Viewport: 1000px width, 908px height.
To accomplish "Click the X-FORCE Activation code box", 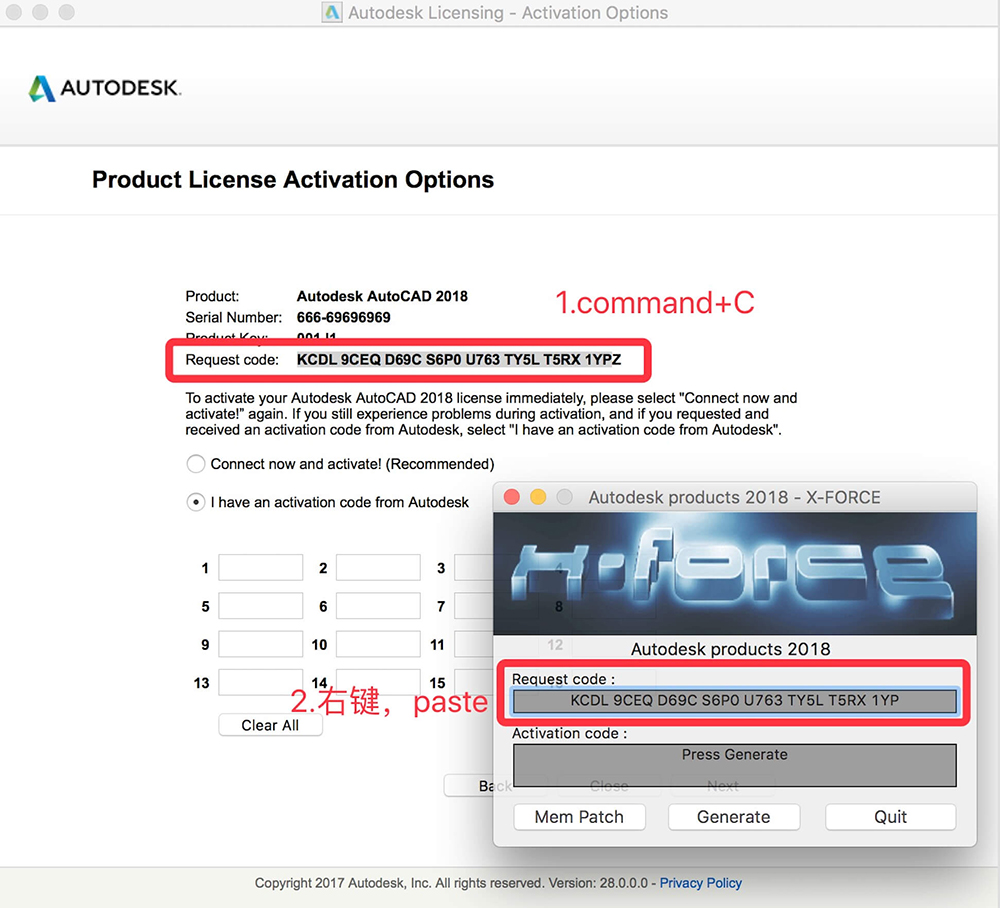I will (x=735, y=765).
